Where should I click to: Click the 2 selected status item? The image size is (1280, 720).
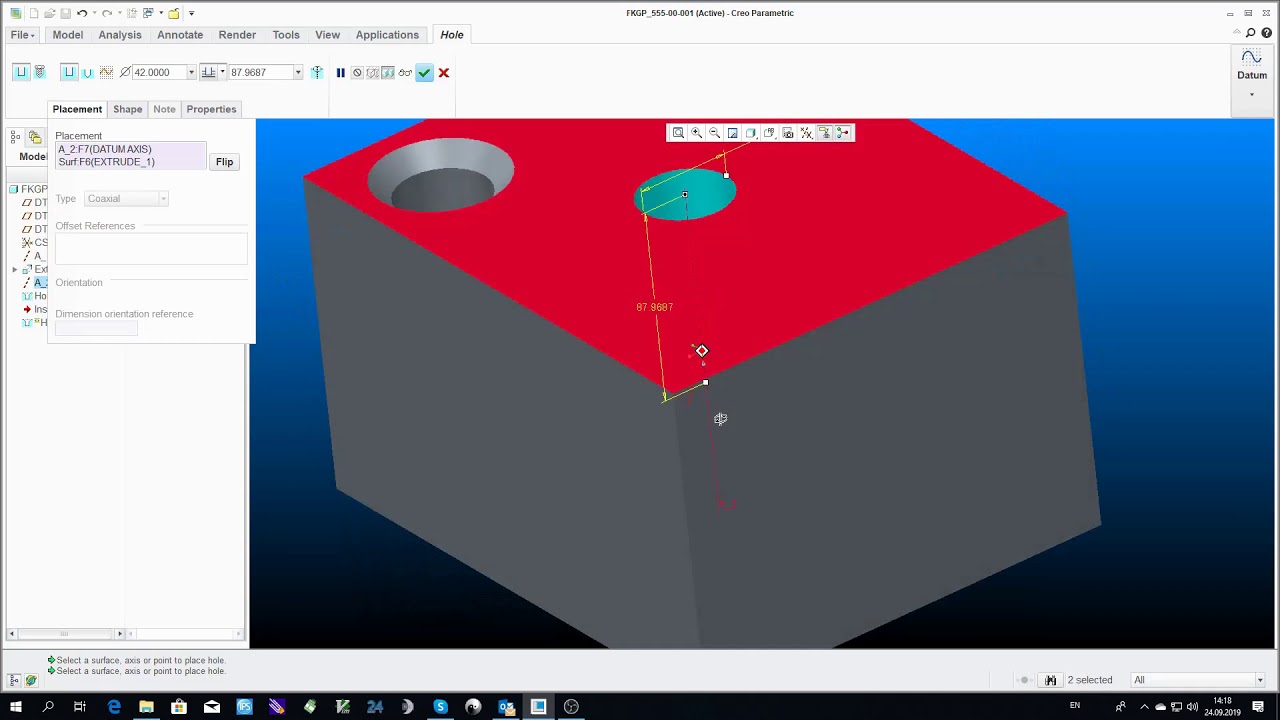click(x=1090, y=680)
